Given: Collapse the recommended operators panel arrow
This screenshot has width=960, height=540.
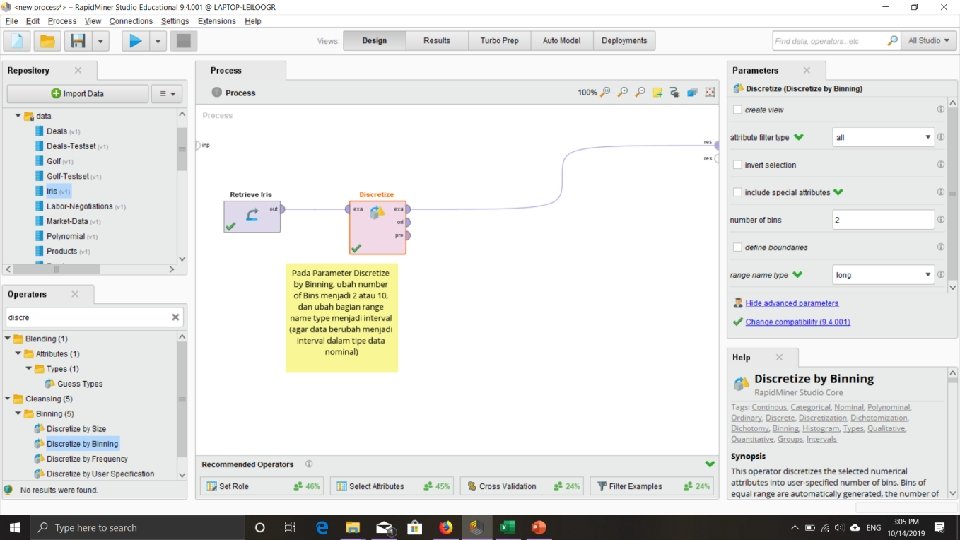Looking at the screenshot, I should [710, 464].
